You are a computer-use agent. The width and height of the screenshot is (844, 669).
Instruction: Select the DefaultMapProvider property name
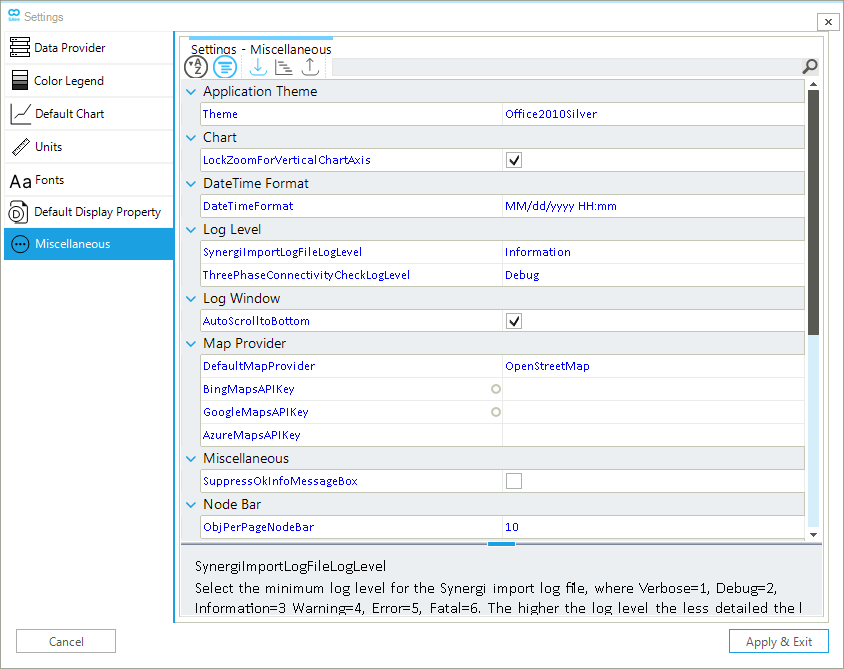(x=259, y=366)
